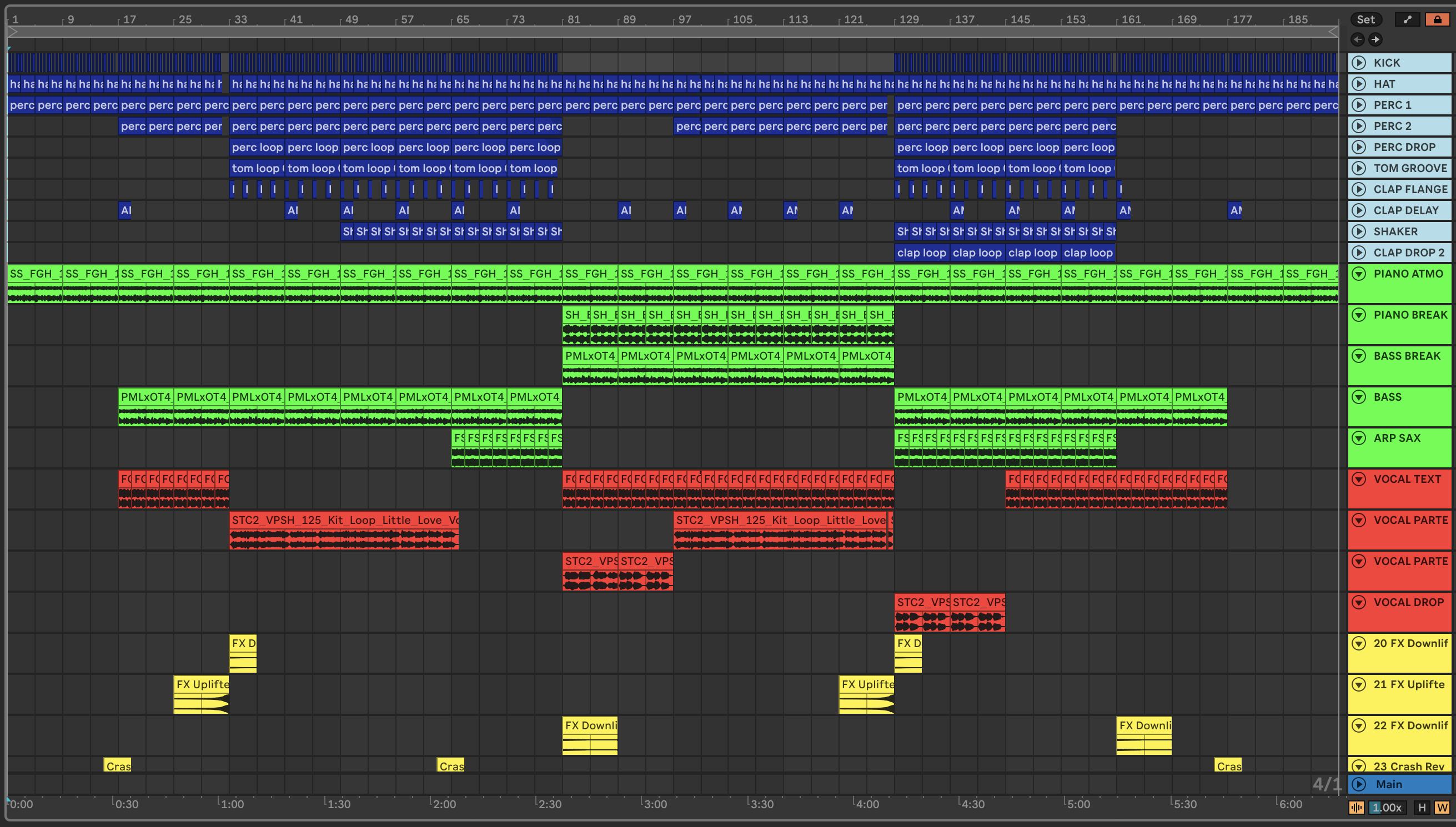Viewport: 1456px width, 827px height.
Task: Toggle automation mode line icon
Action: coord(1407,19)
